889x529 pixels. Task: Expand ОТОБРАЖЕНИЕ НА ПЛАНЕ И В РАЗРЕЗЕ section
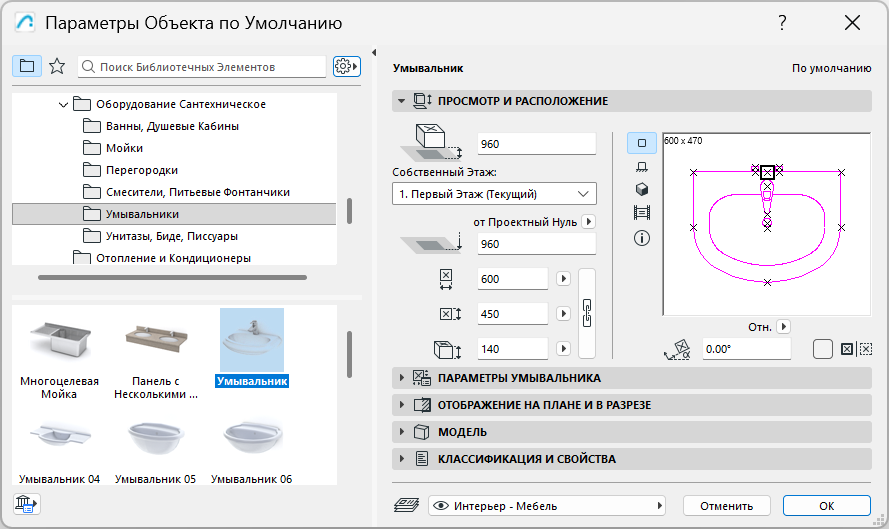pyautogui.click(x=632, y=405)
